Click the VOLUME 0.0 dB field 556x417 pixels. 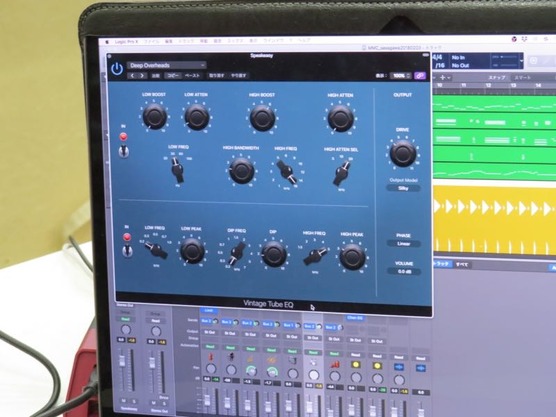(404, 272)
